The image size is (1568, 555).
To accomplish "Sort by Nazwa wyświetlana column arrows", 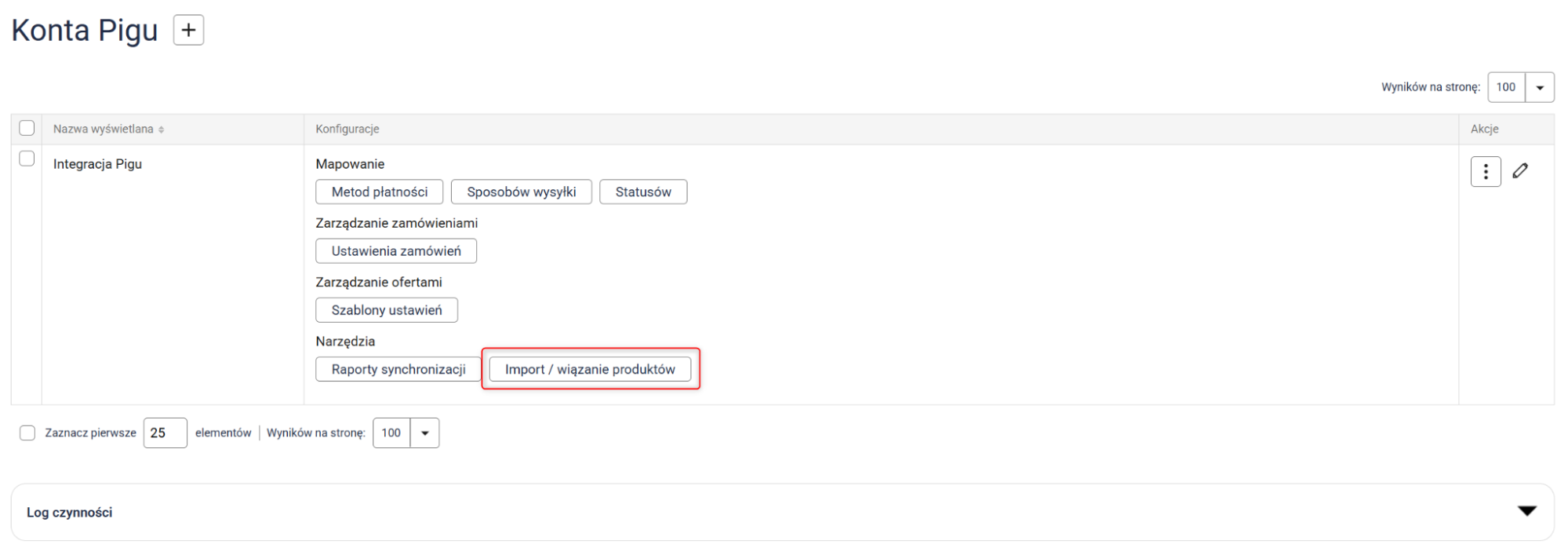I will 161,130.
